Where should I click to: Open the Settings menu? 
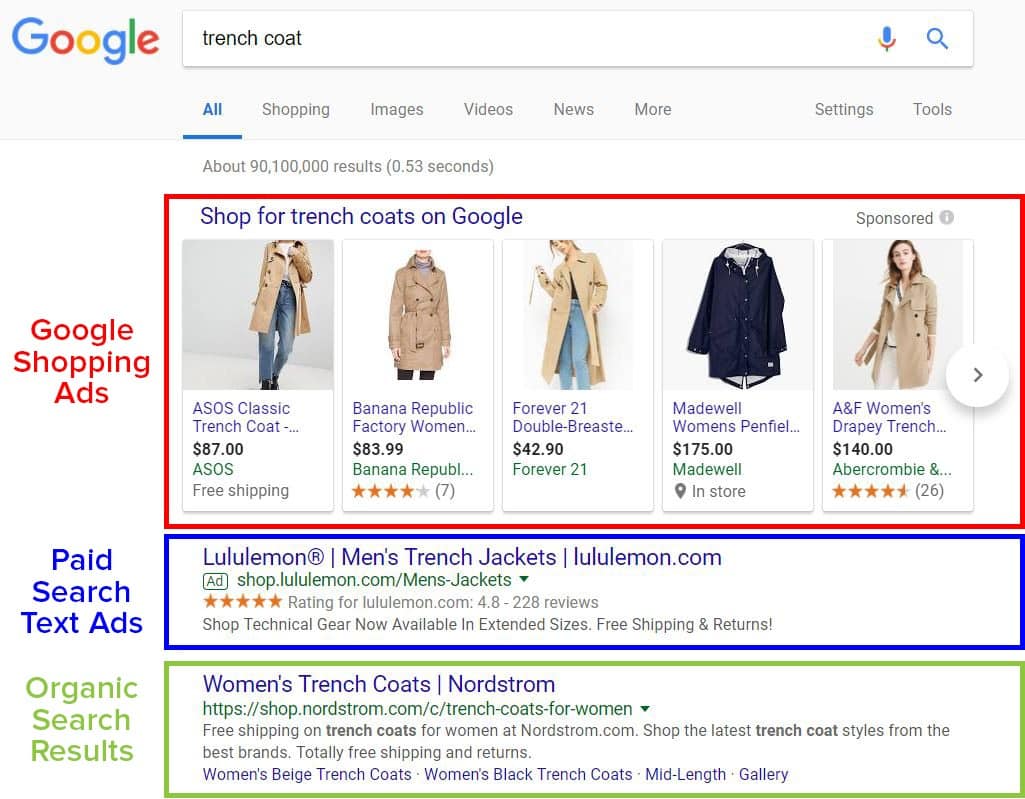(843, 109)
